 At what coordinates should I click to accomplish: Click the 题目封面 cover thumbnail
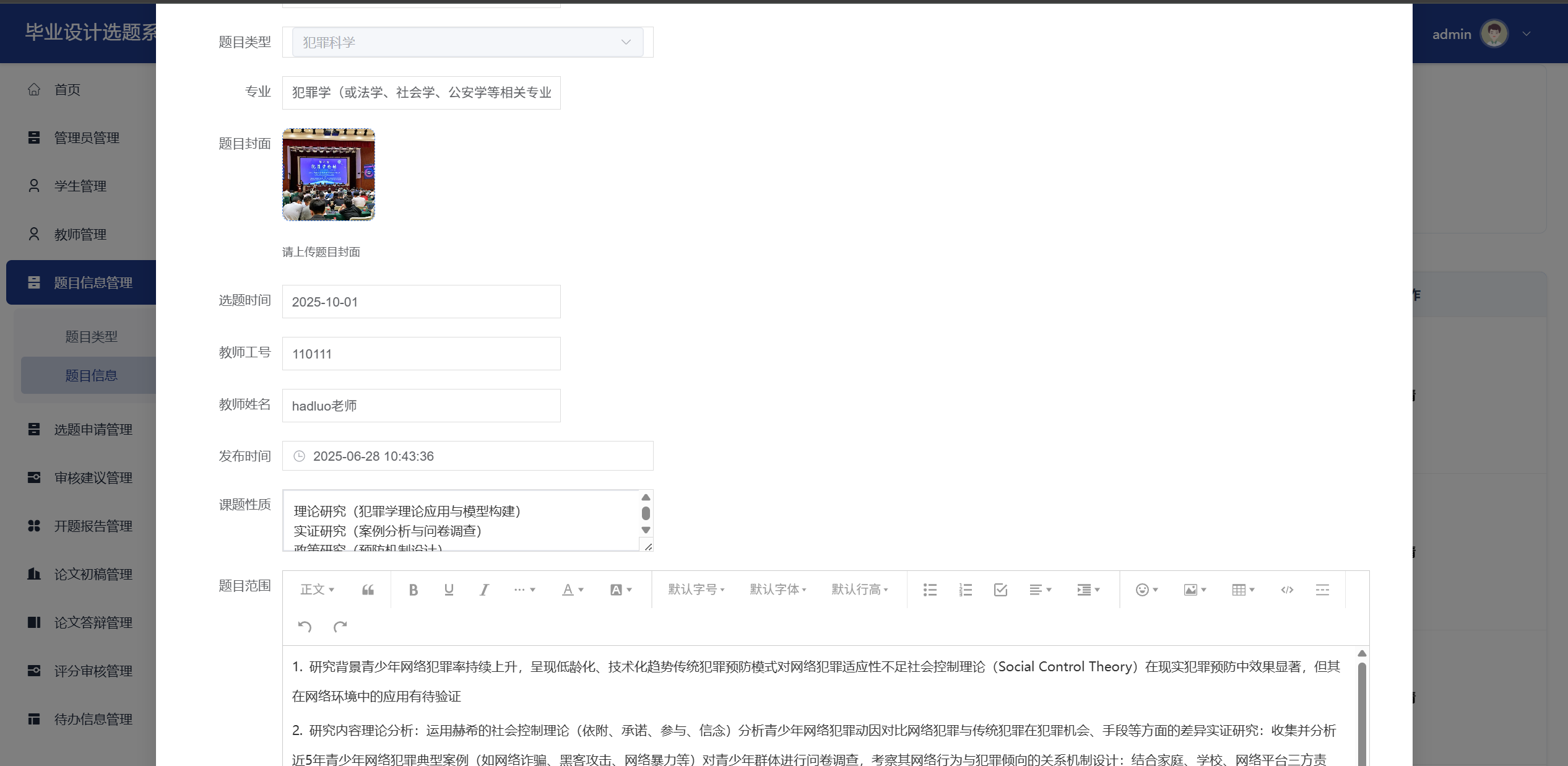(x=329, y=175)
